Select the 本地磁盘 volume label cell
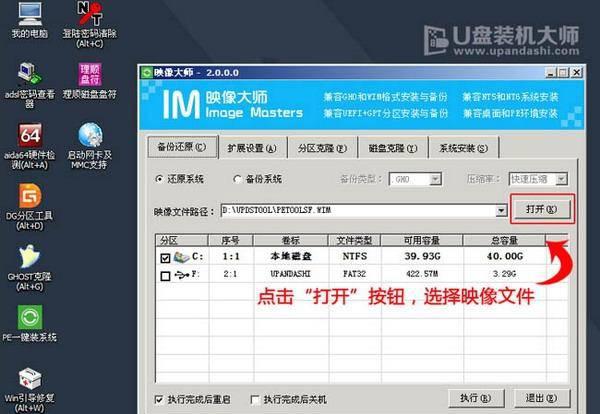 291,256
